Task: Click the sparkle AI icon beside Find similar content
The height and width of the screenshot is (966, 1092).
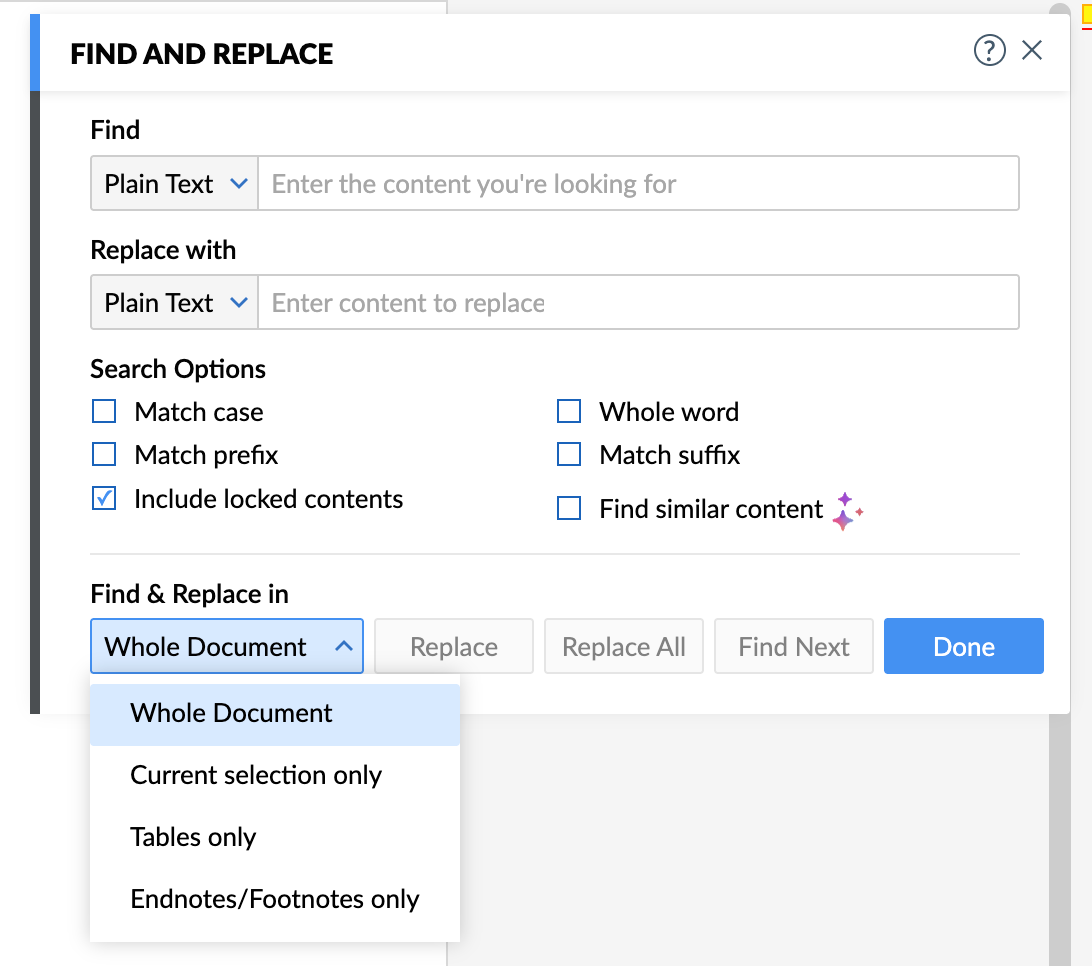Action: pyautogui.click(x=846, y=511)
